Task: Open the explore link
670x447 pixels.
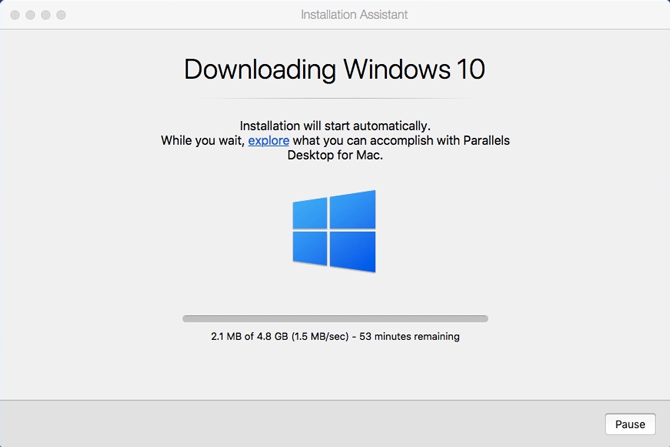Action: click(268, 141)
